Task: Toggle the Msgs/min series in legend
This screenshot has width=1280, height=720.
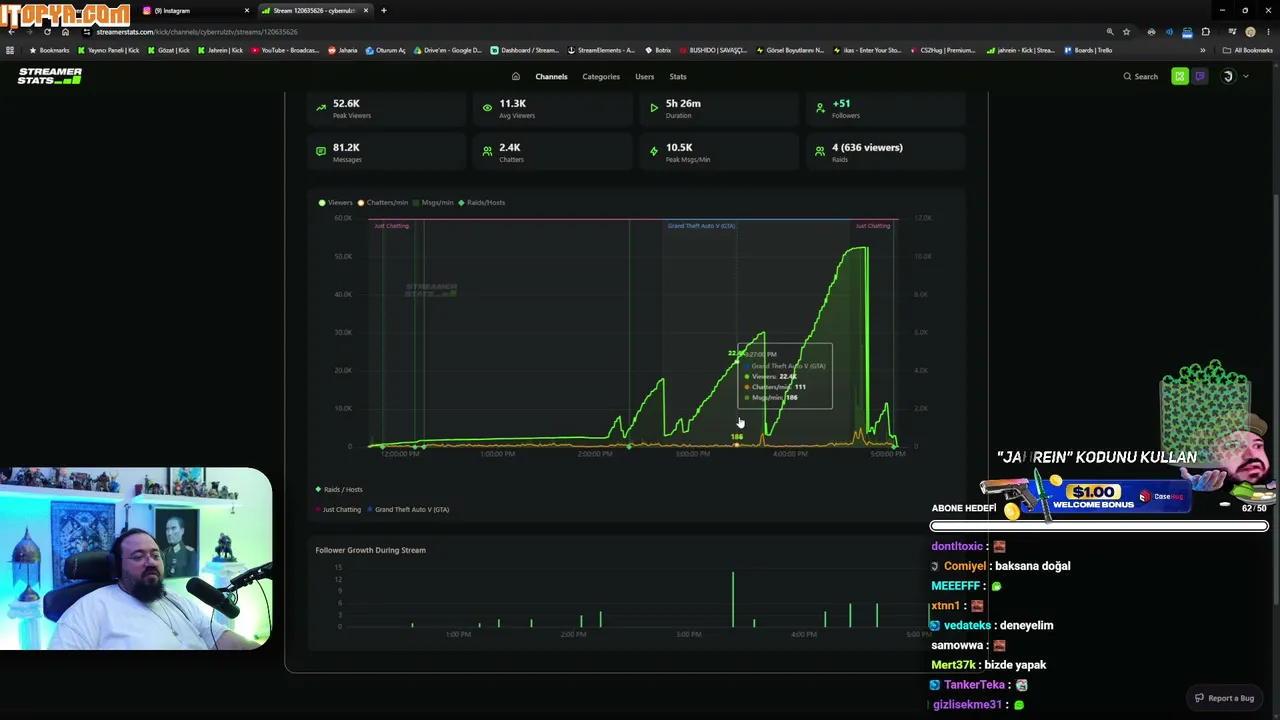Action: coord(434,203)
